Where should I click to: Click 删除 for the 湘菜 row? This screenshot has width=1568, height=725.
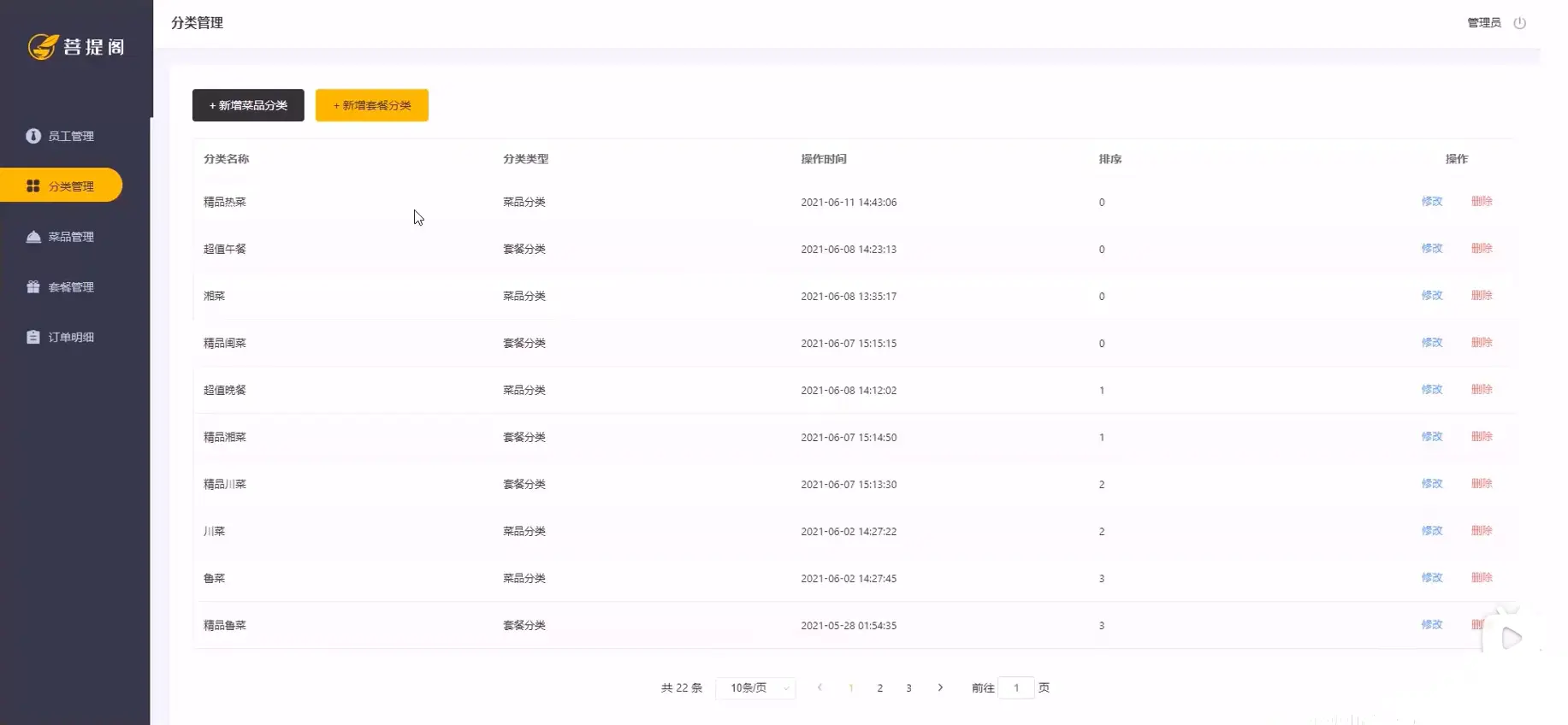coord(1482,296)
